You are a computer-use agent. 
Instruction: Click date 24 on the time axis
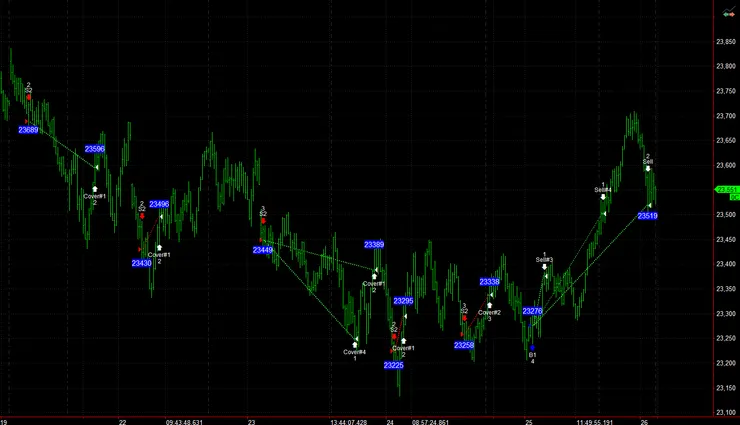coord(390,422)
